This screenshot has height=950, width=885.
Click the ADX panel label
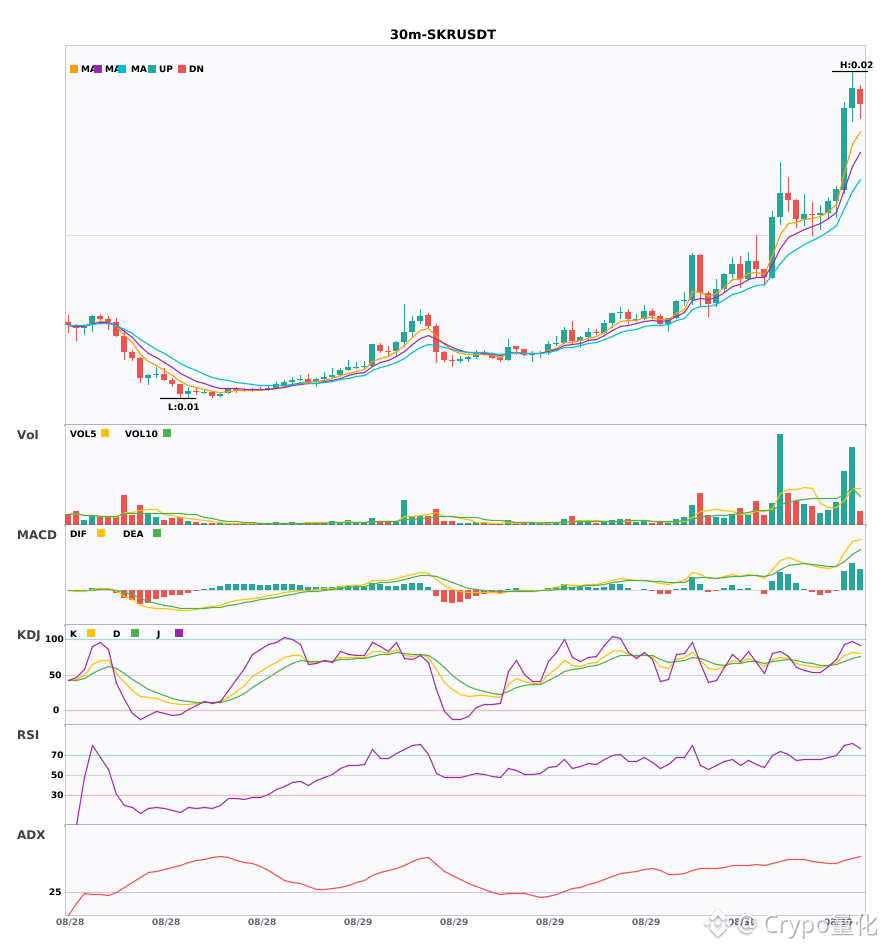[x=31, y=834]
